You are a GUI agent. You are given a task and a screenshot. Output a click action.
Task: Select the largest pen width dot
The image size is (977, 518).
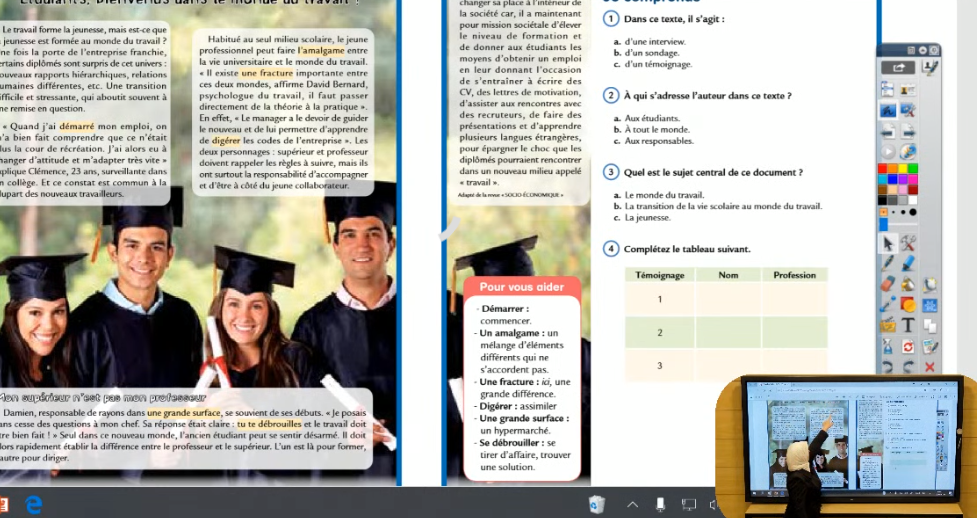coord(911,212)
